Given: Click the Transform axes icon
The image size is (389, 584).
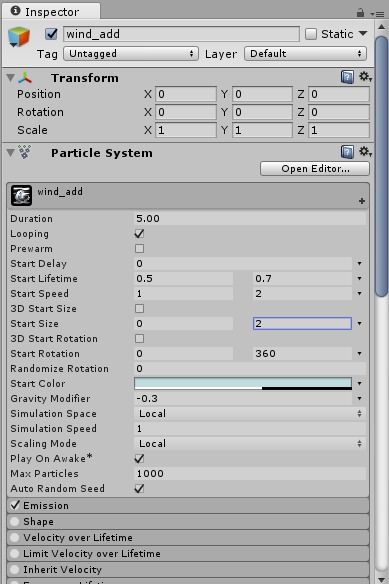Looking at the screenshot, I should (25, 78).
